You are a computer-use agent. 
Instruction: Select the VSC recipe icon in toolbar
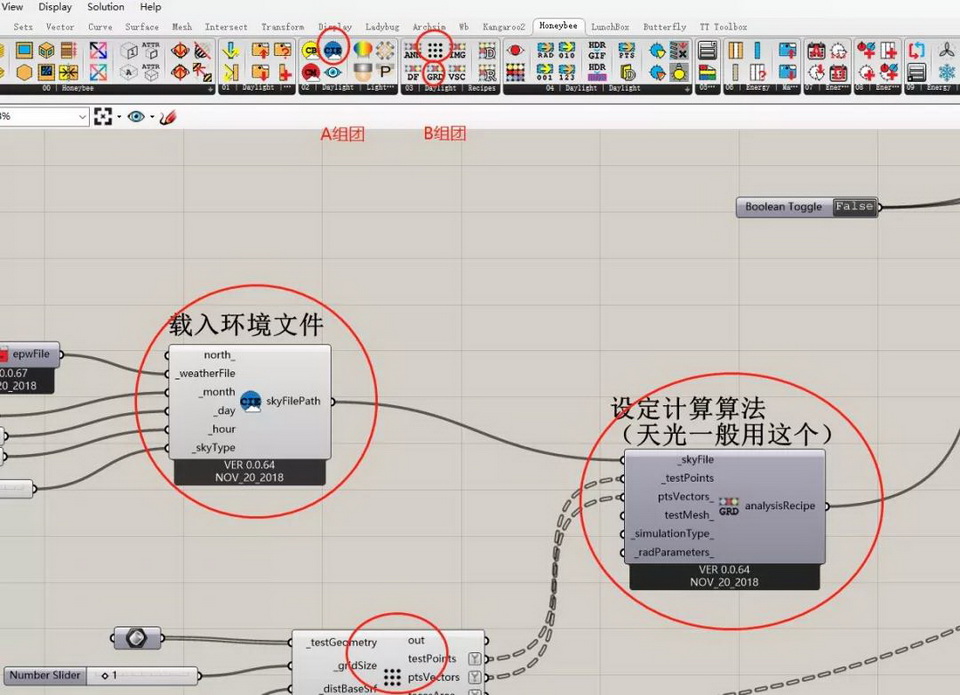coord(457,73)
